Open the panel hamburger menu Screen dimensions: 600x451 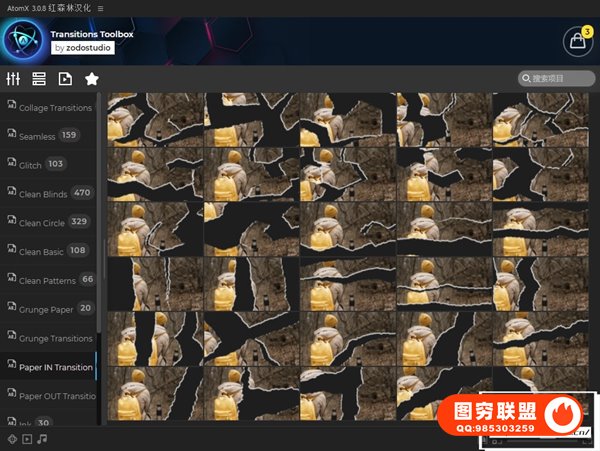click(x=100, y=8)
